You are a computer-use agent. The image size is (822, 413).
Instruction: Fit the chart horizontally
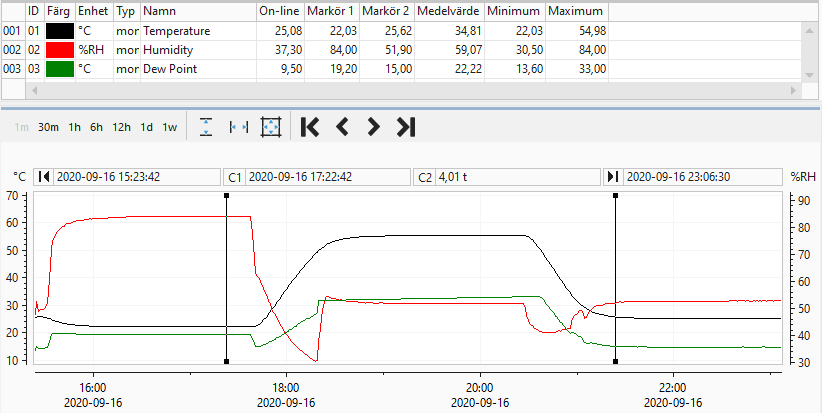pyautogui.click(x=239, y=127)
